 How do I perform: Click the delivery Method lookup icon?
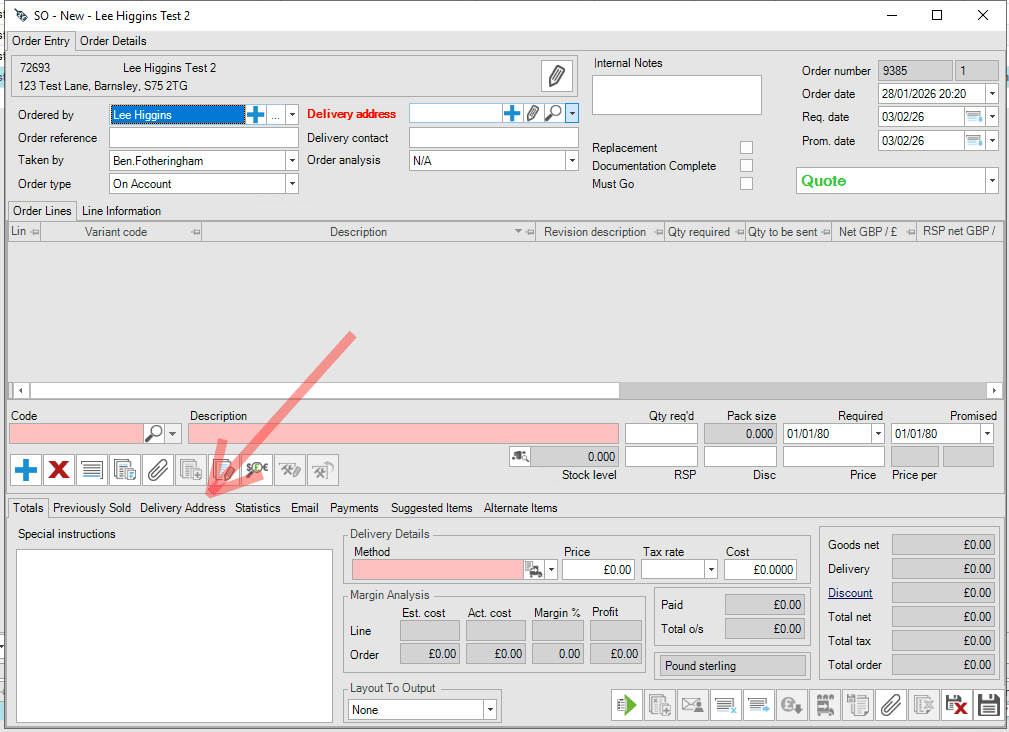(x=533, y=569)
